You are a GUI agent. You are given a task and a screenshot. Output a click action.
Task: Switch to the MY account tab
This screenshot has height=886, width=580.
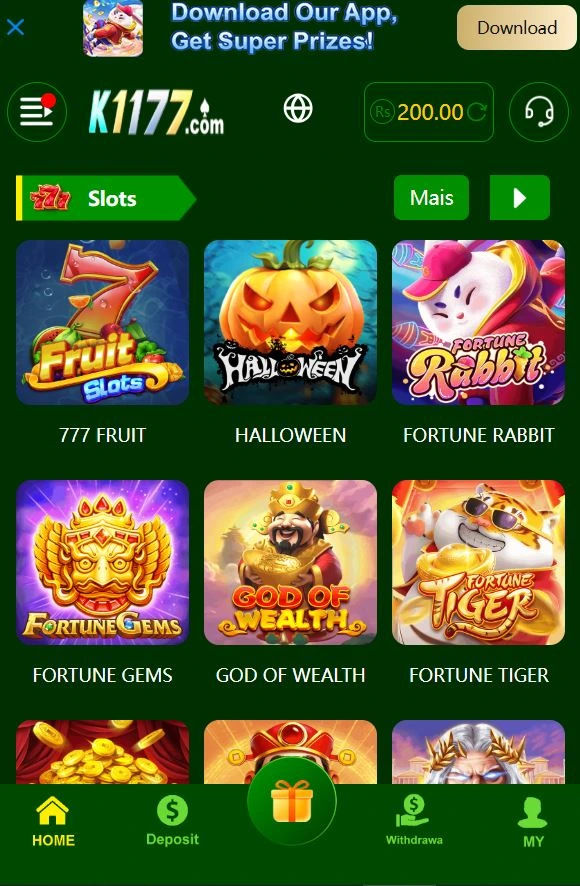(533, 822)
